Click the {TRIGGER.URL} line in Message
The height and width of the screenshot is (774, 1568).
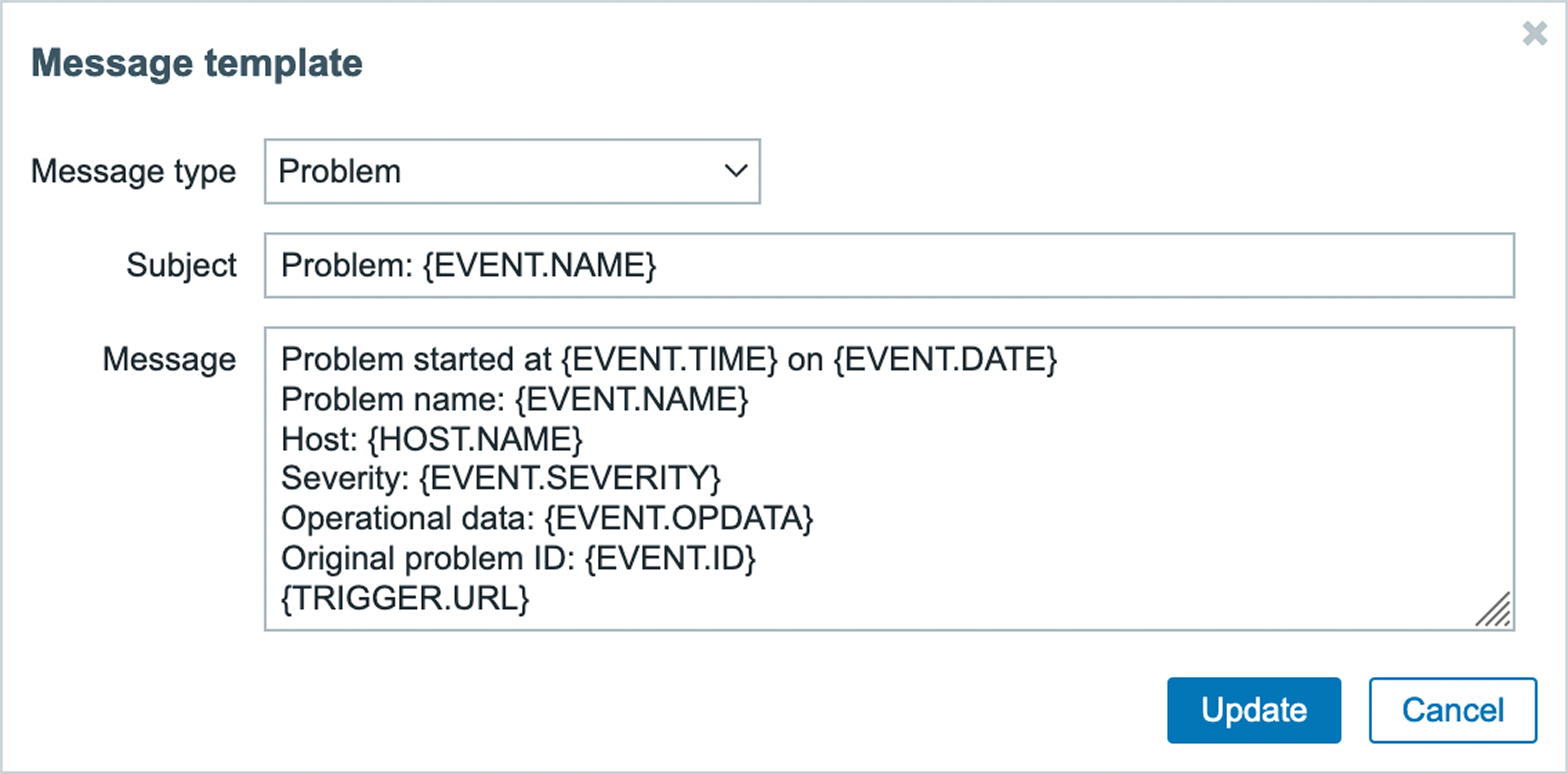pos(405,598)
